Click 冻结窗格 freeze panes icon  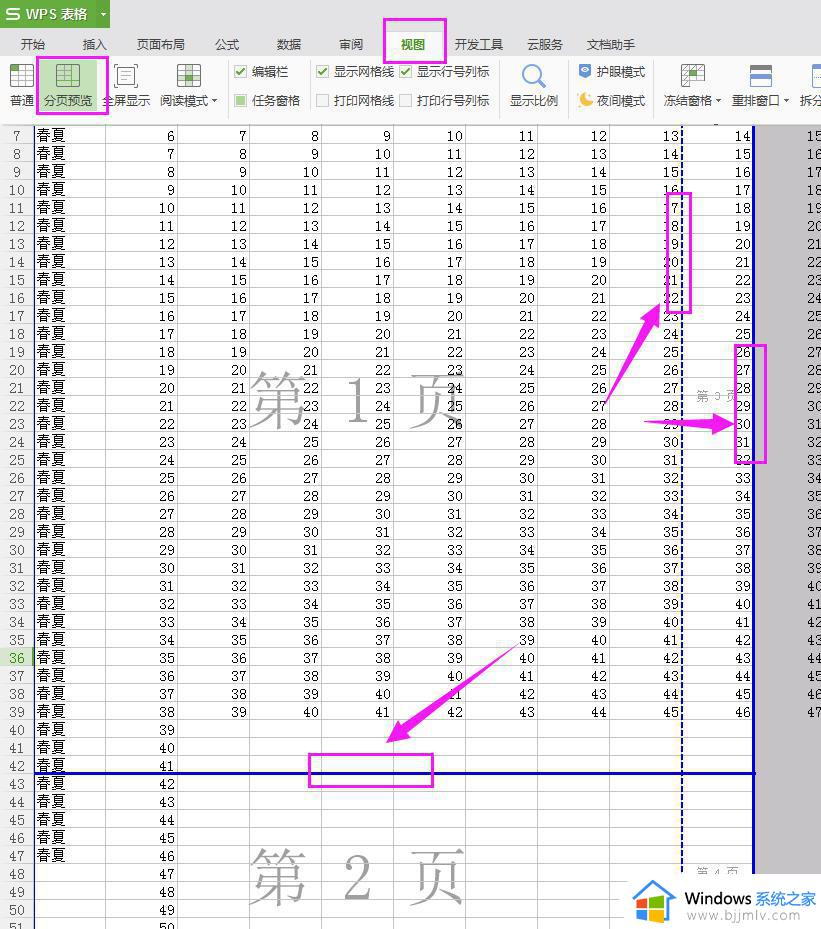[692, 76]
